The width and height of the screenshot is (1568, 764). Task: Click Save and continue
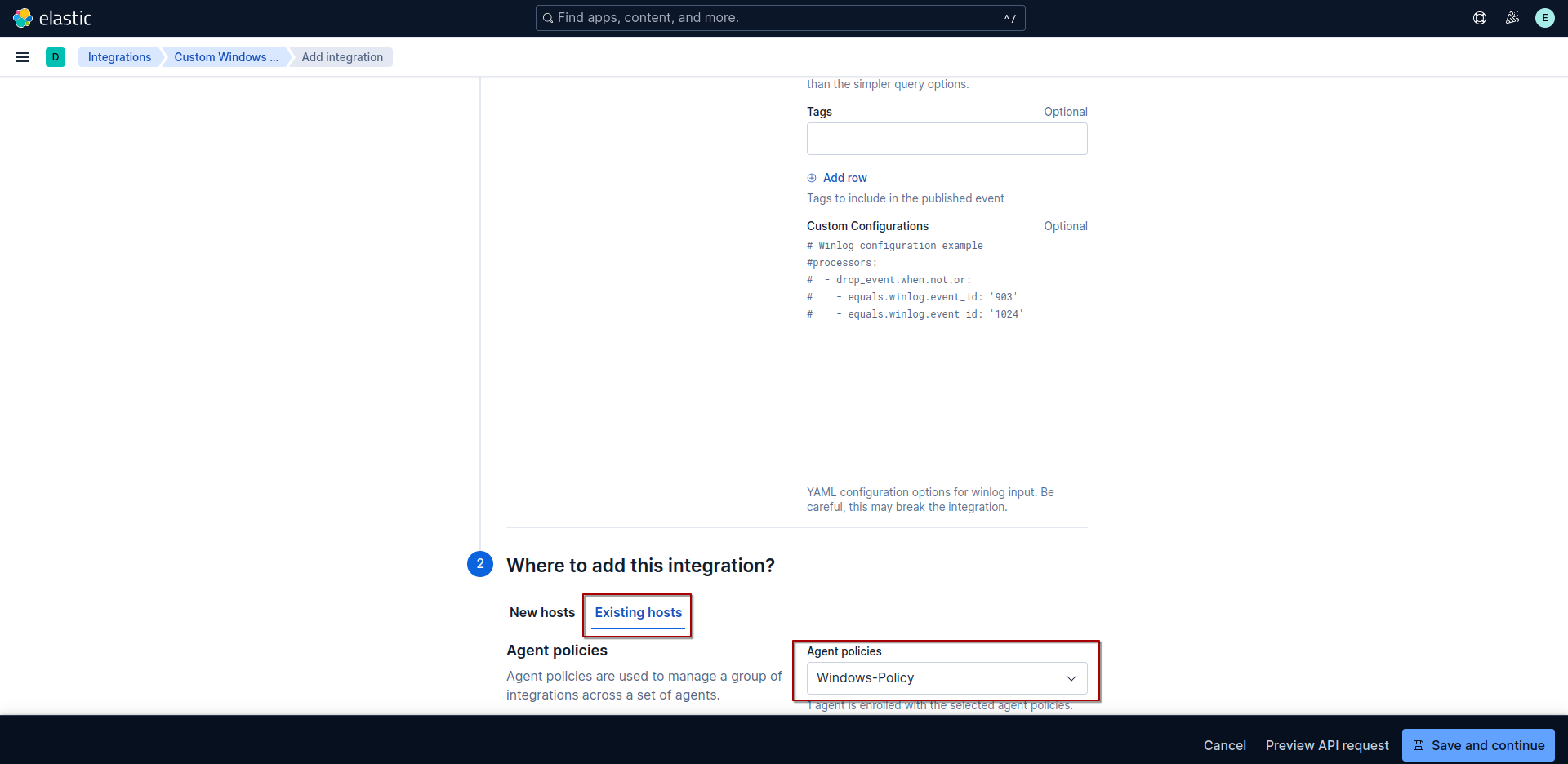(1478, 745)
